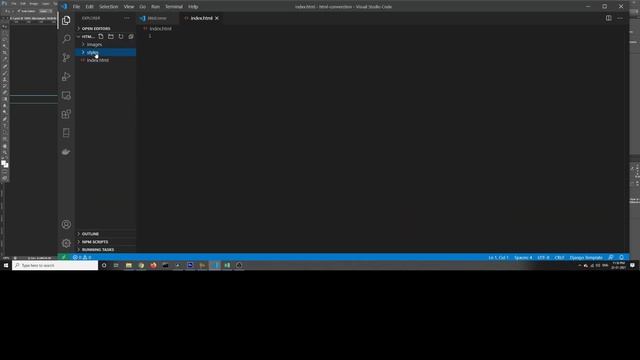
Task: Close the index.html editor tab
Action: pyautogui.click(x=217, y=18)
